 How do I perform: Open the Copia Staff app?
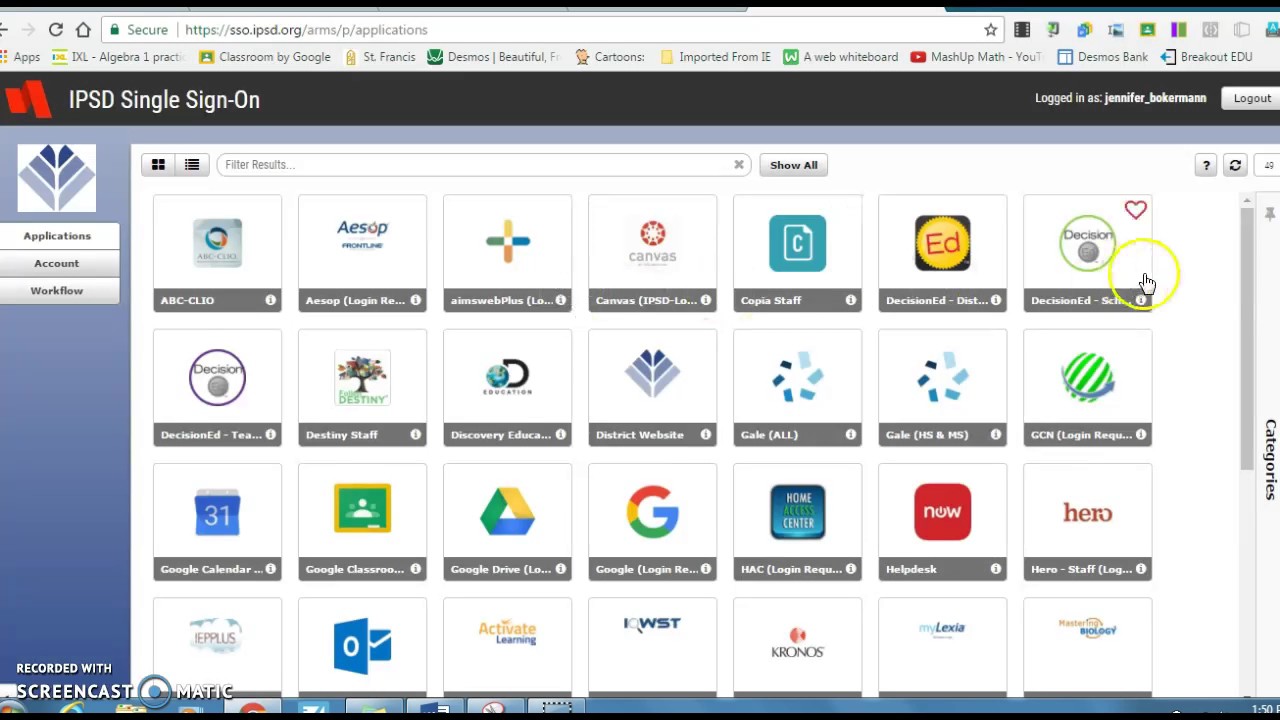click(x=797, y=253)
